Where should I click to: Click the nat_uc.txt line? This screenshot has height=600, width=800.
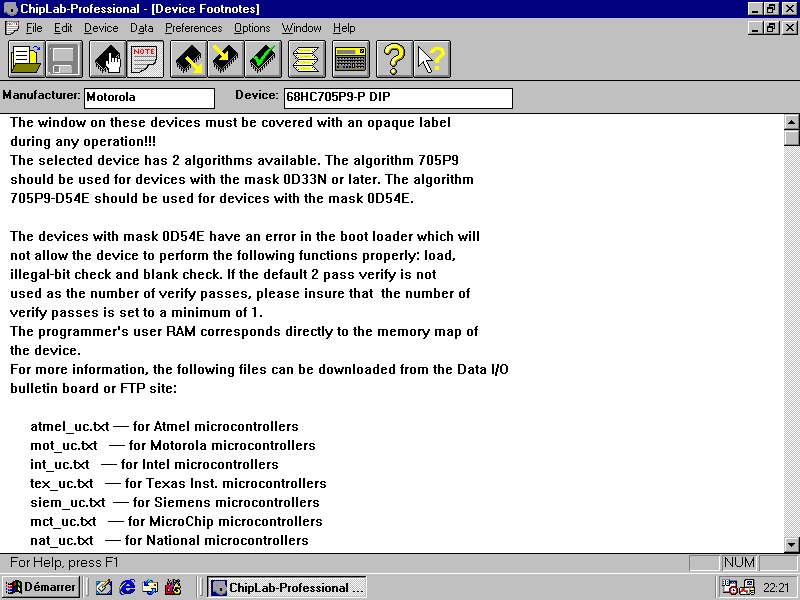[169, 540]
